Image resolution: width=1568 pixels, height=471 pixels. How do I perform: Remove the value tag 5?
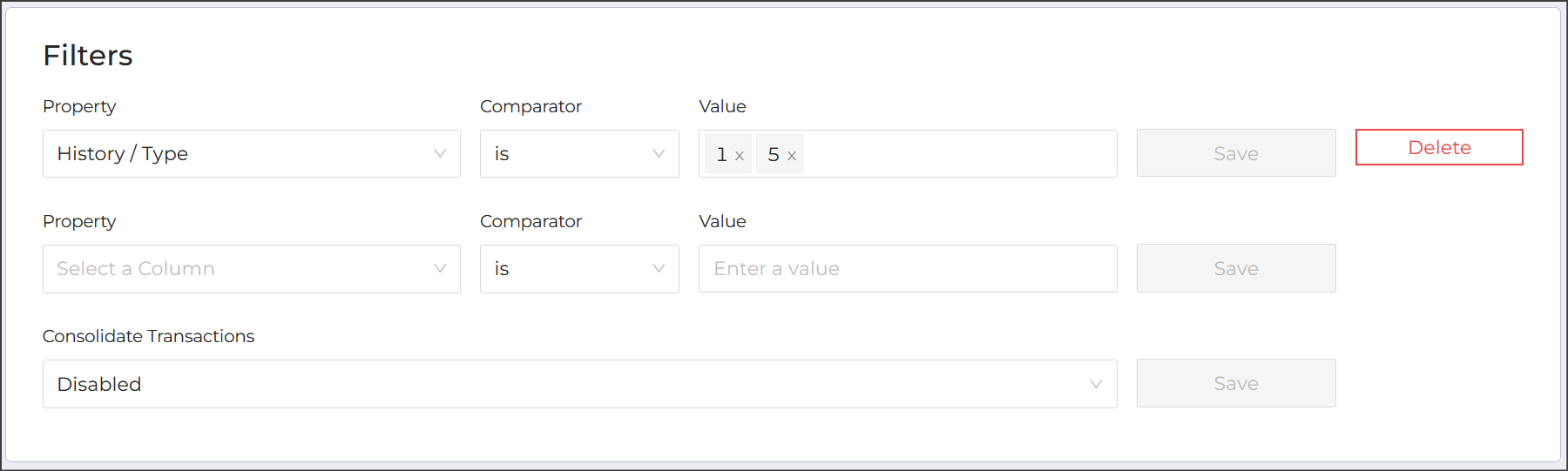[x=792, y=156]
